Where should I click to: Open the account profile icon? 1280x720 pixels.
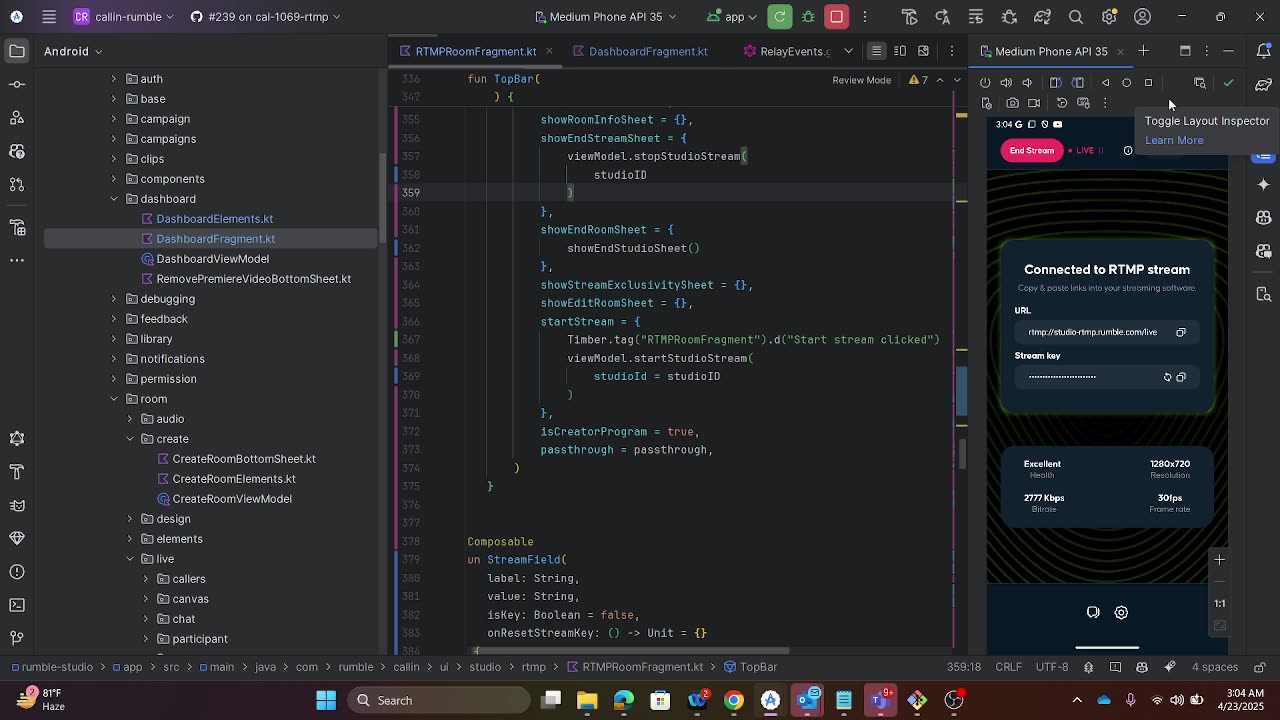(x=1143, y=17)
